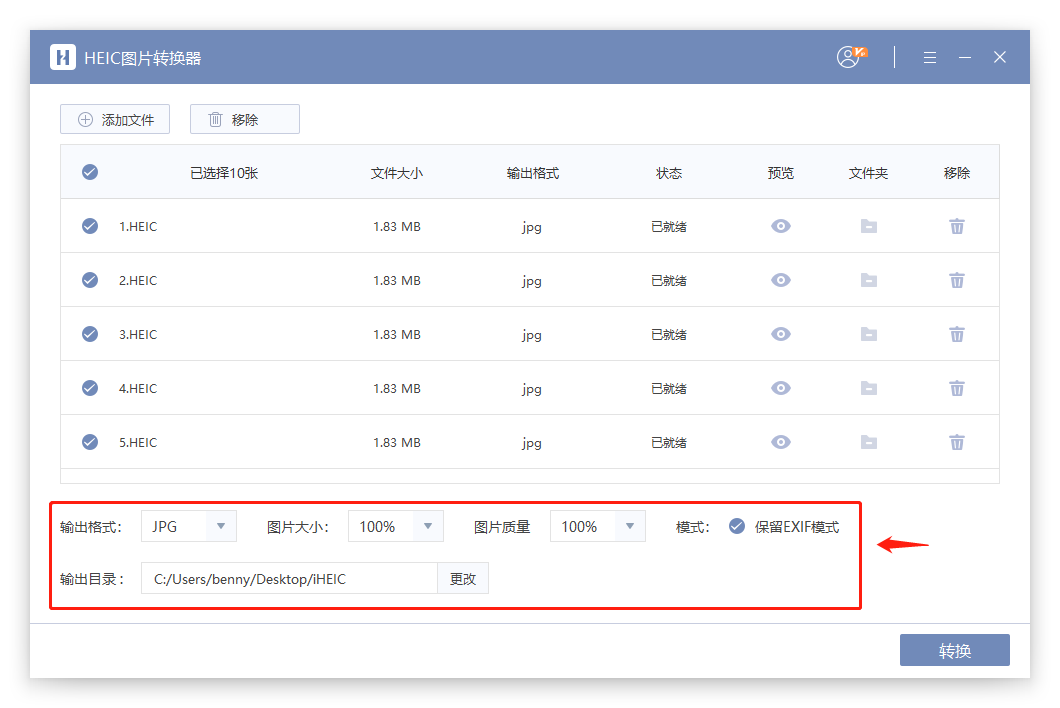Uncheck the 2.HEIC row checkbox
The height and width of the screenshot is (708, 1060).
tap(90, 280)
